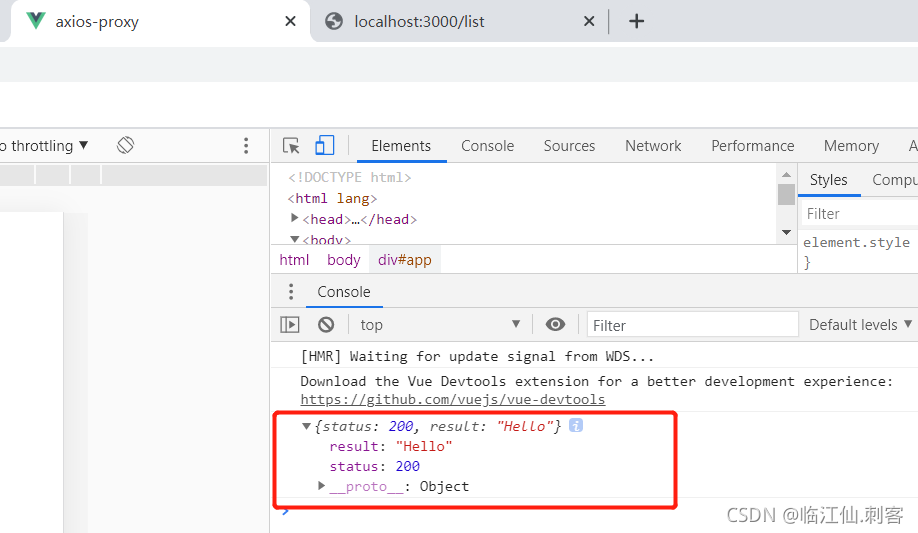Select body in the breadcrumb

click(344, 259)
